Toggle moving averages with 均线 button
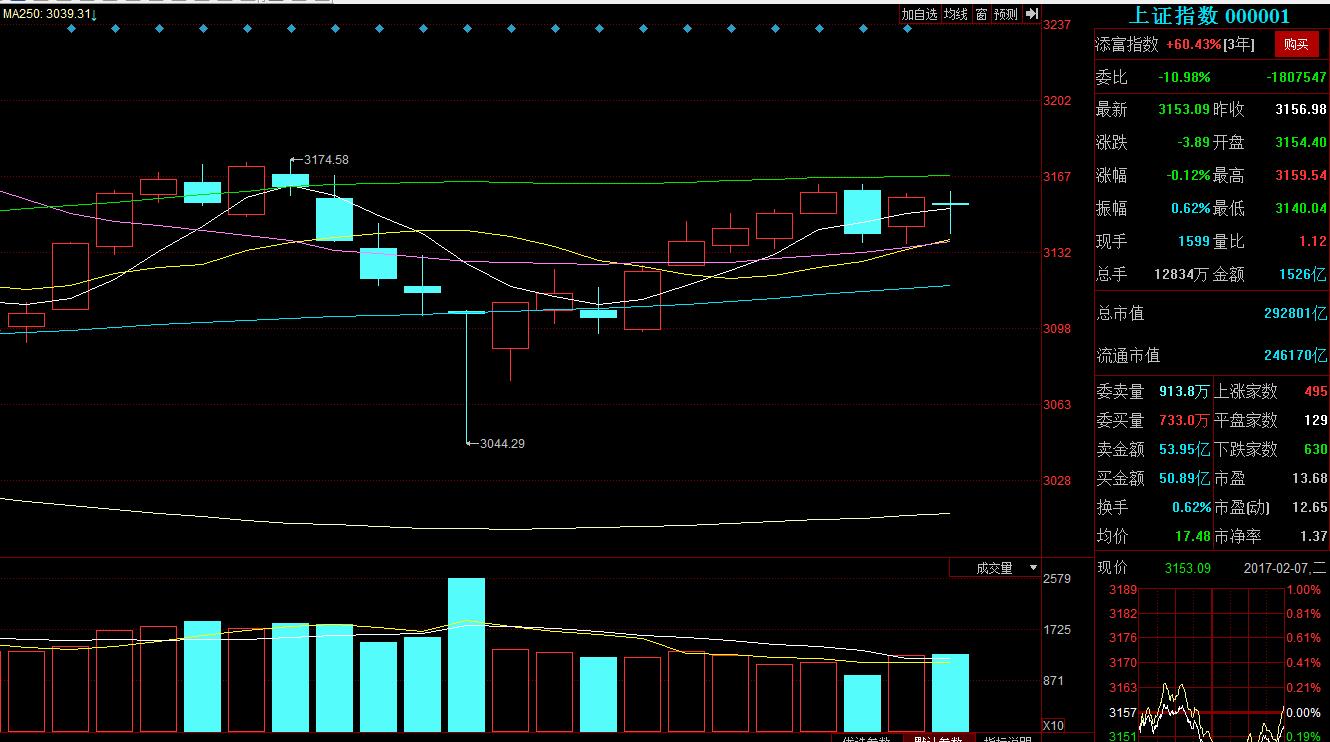 coord(956,14)
